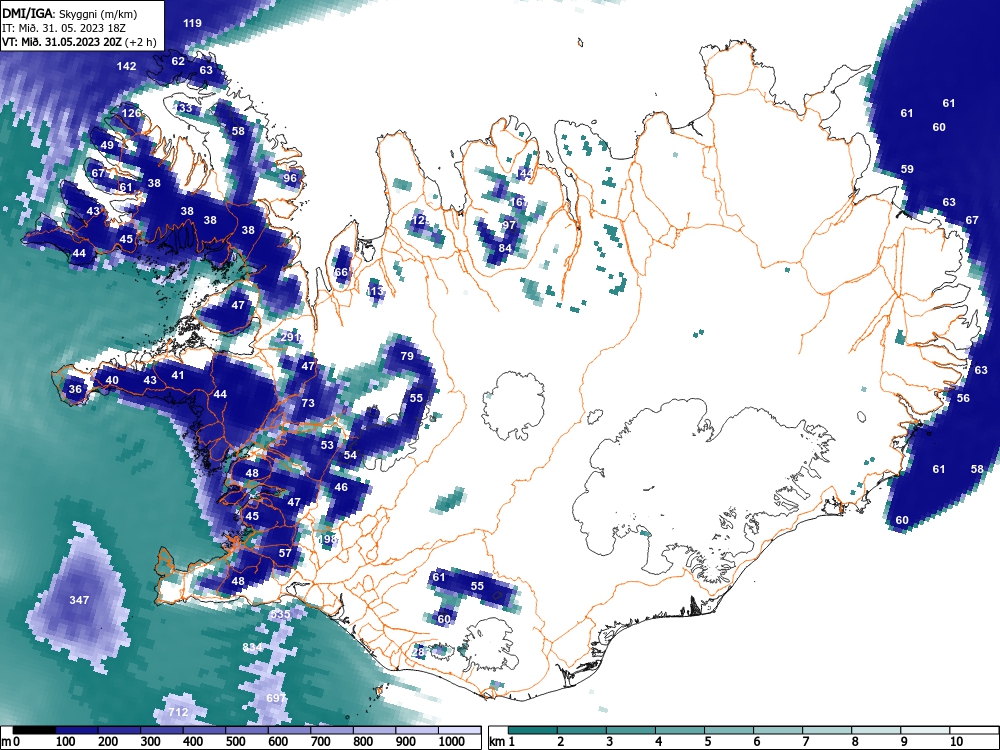Click the visibility value '335'
The height and width of the screenshot is (750, 1000).
(281, 614)
